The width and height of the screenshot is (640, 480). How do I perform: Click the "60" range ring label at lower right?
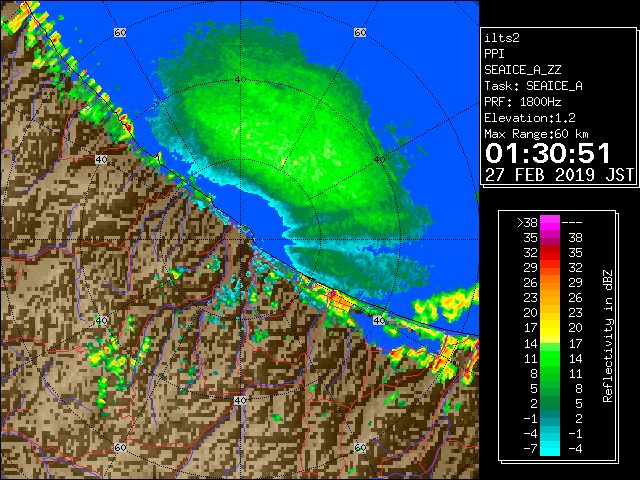(360, 447)
